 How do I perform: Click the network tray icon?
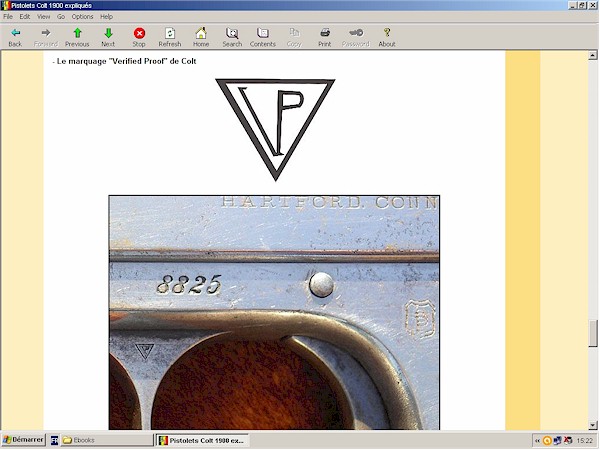pyautogui.click(x=558, y=441)
